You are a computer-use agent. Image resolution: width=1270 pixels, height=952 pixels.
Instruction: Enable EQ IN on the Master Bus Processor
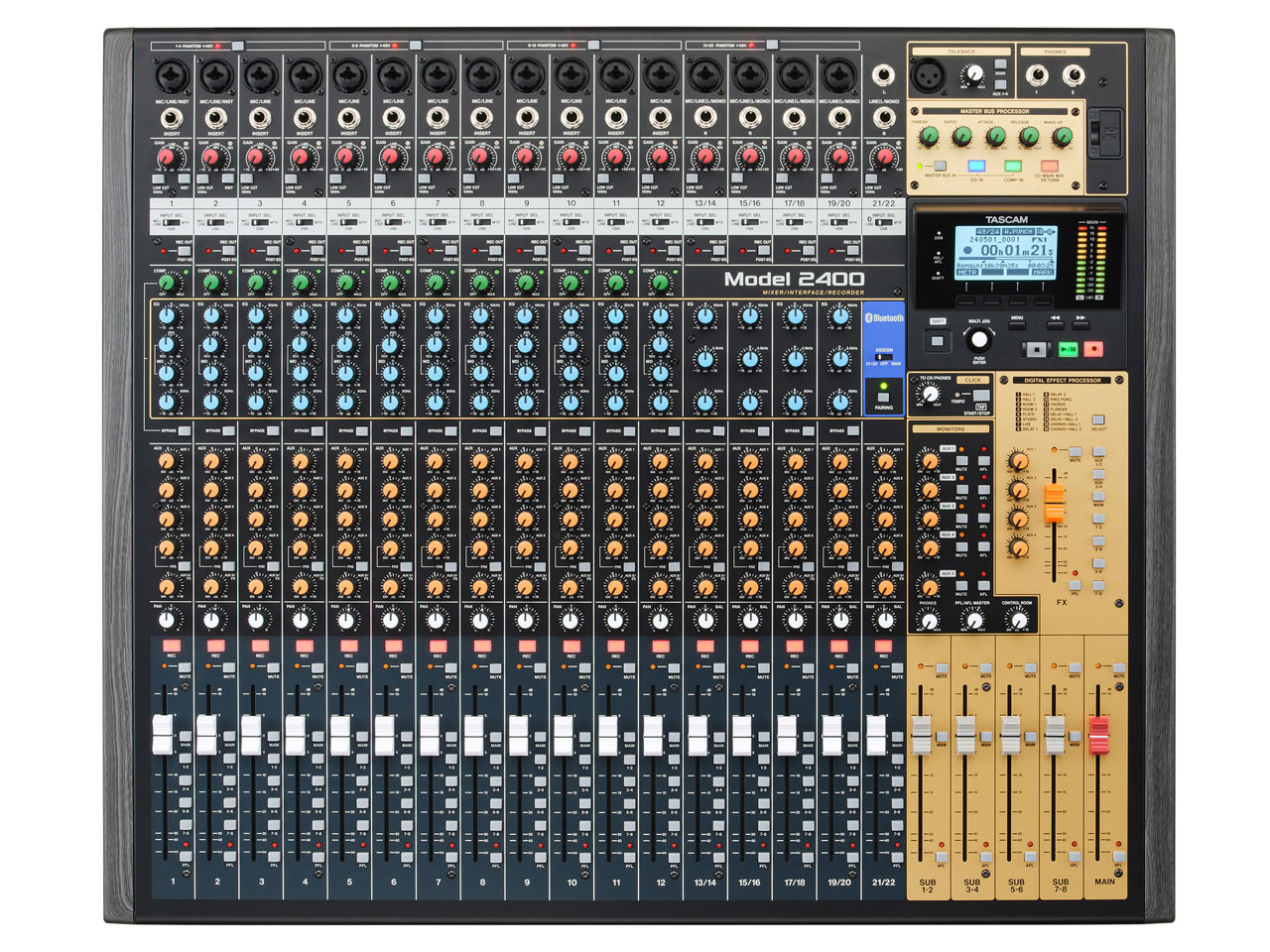(x=976, y=166)
